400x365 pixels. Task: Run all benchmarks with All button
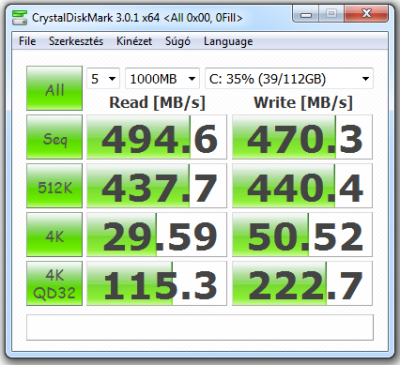pos(54,88)
